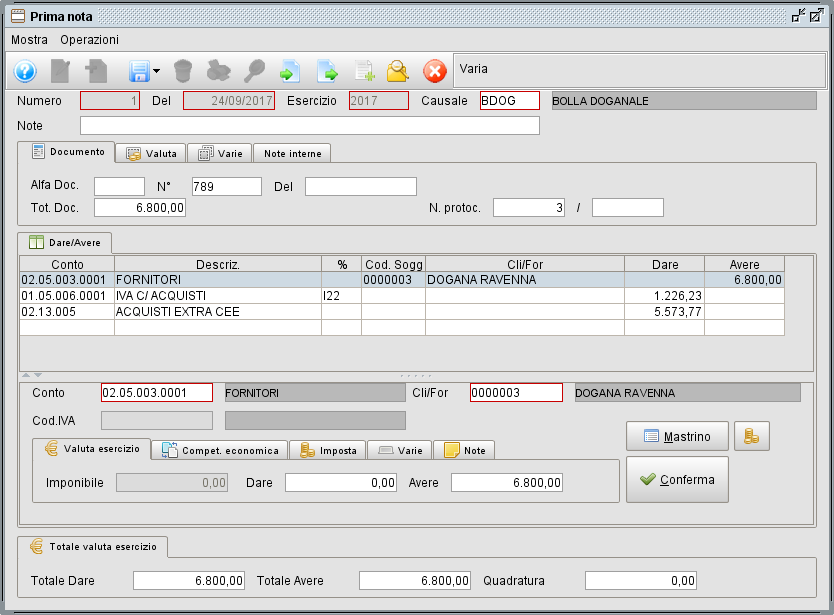Select the Imposta tab
834x615 pixels.
coord(329,450)
